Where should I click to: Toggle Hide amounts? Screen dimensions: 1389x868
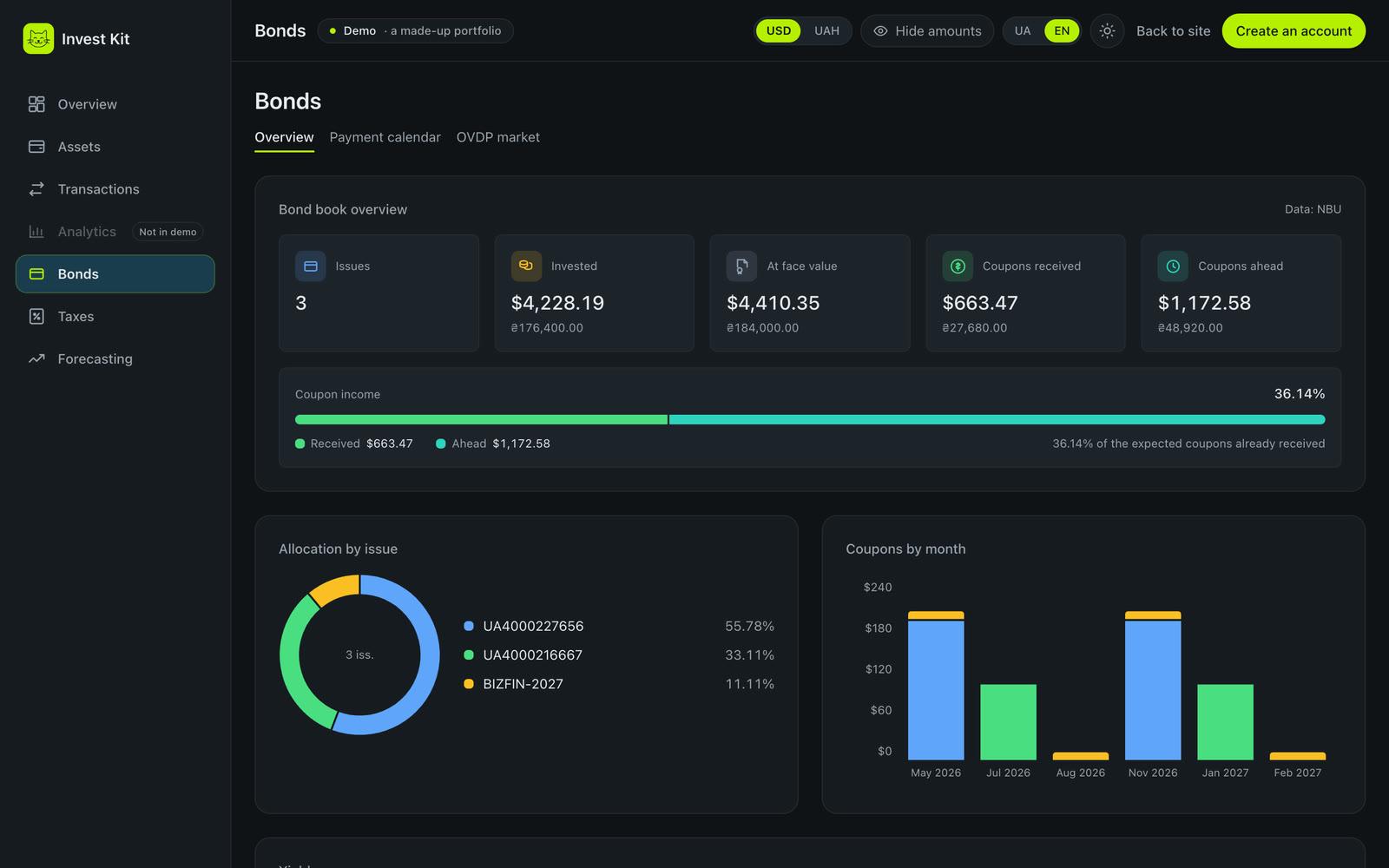coord(927,31)
